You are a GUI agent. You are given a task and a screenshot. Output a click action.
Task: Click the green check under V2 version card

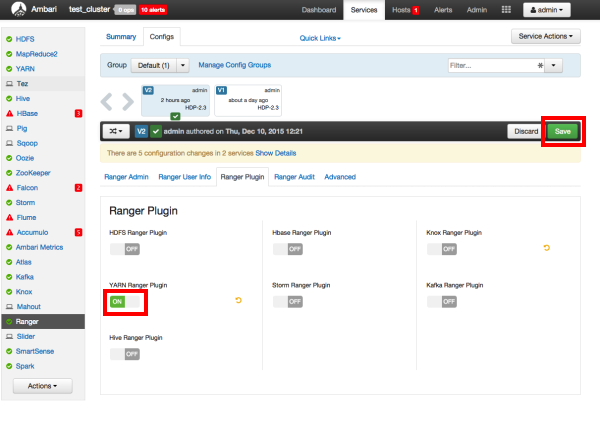pos(175,116)
